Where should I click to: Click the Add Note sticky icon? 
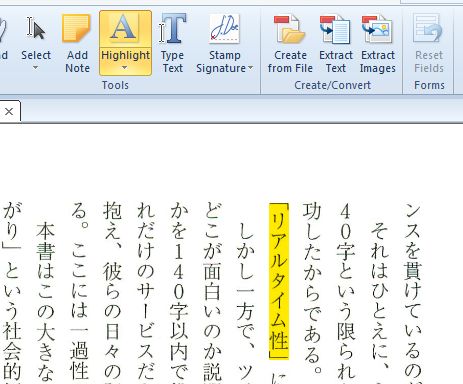coord(77,28)
